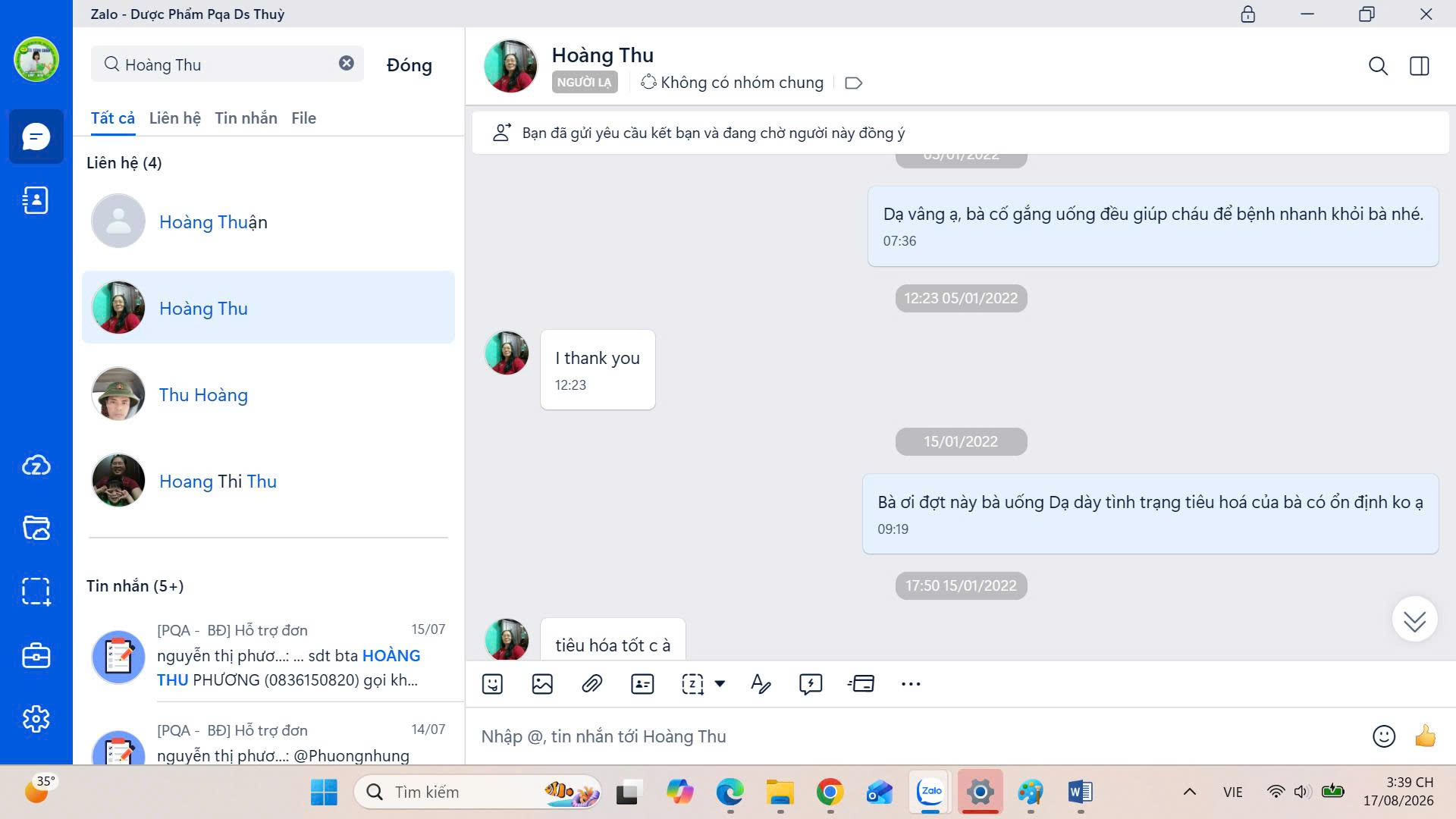
Task: Open the 15/07 Hỗ trợ đơn message result
Action: tap(268, 655)
